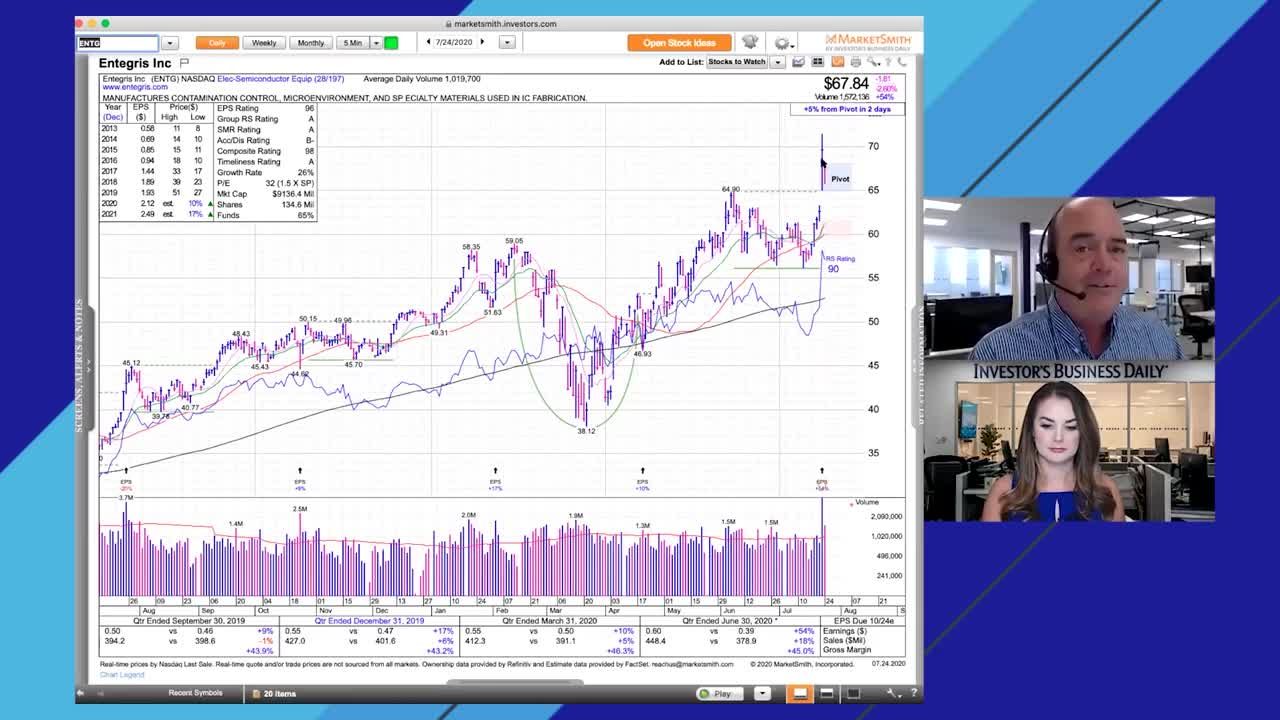Select the Daily chart period
Screen dimensions: 1280x720
[x=217, y=43]
